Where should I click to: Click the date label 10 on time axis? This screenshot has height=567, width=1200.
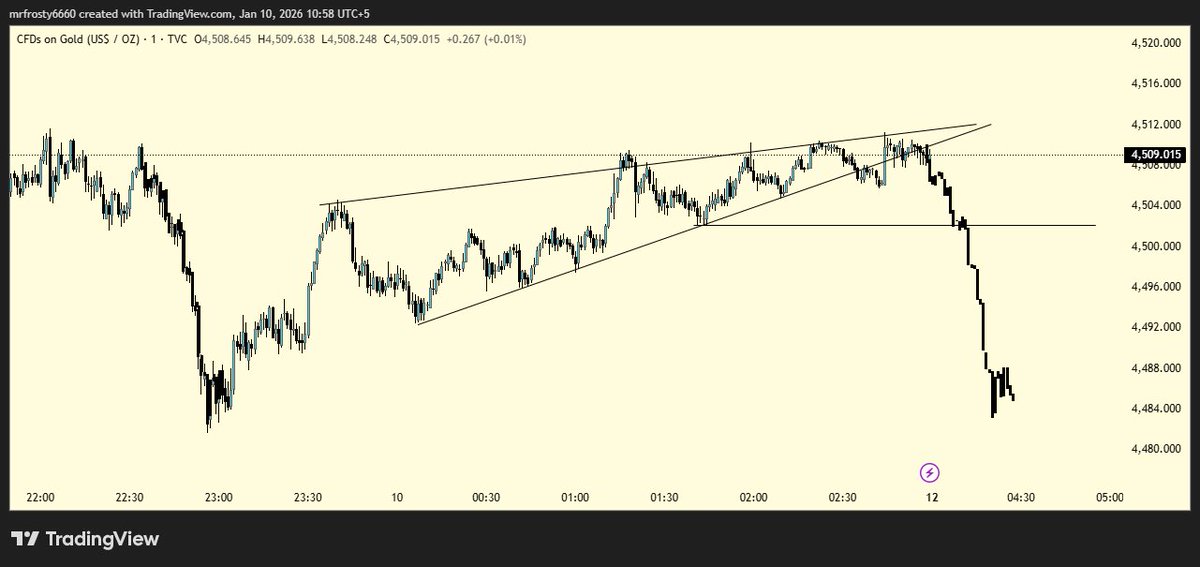397,498
